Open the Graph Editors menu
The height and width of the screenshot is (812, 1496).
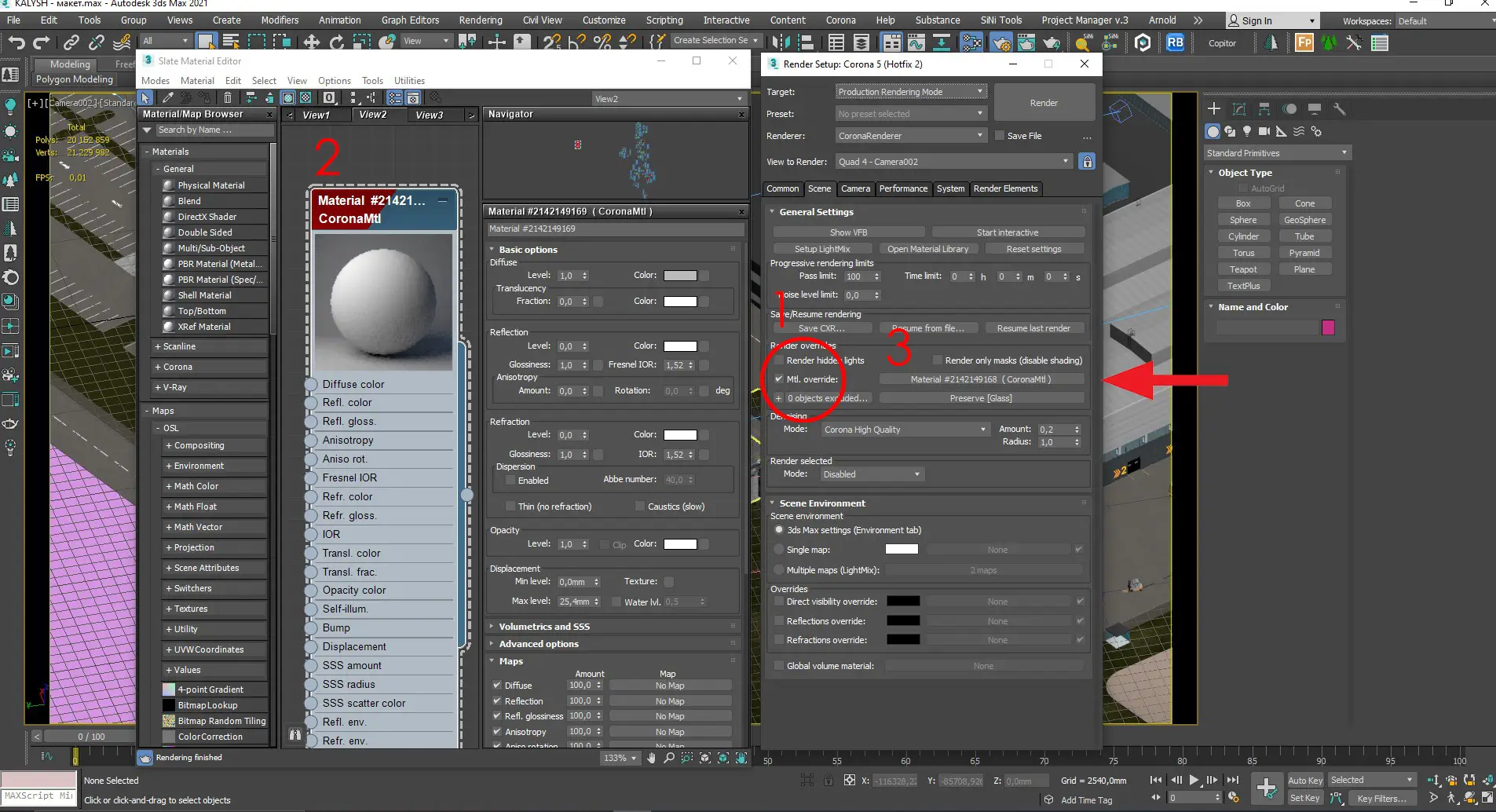click(x=410, y=20)
